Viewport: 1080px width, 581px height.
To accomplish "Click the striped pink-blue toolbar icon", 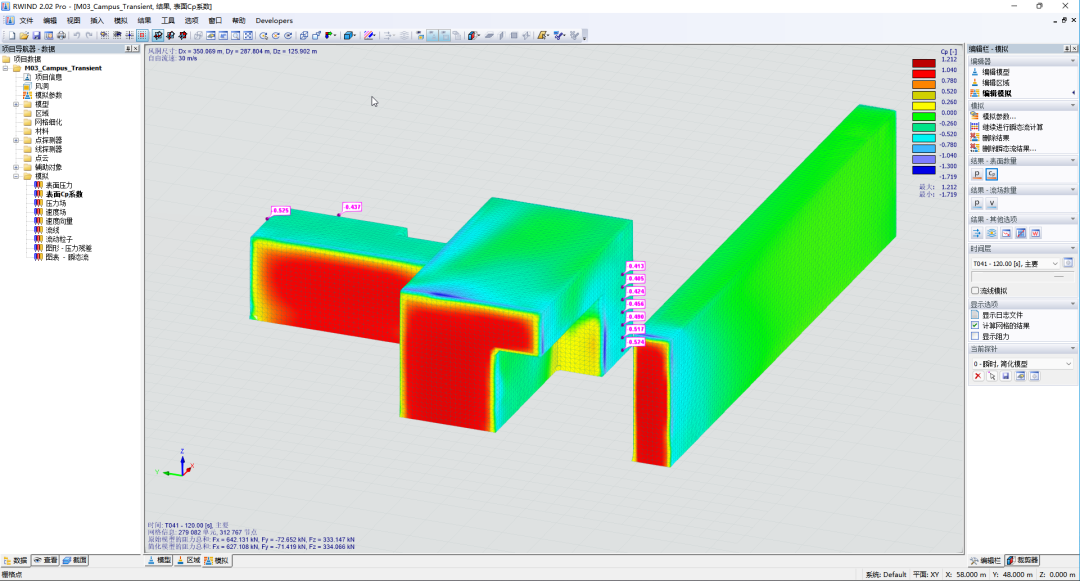I will (x=369, y=35).
